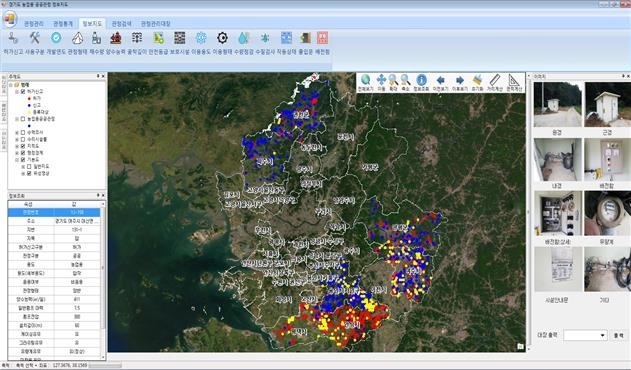
Task: Select the triangle area measurement tool
Action: 513,80
